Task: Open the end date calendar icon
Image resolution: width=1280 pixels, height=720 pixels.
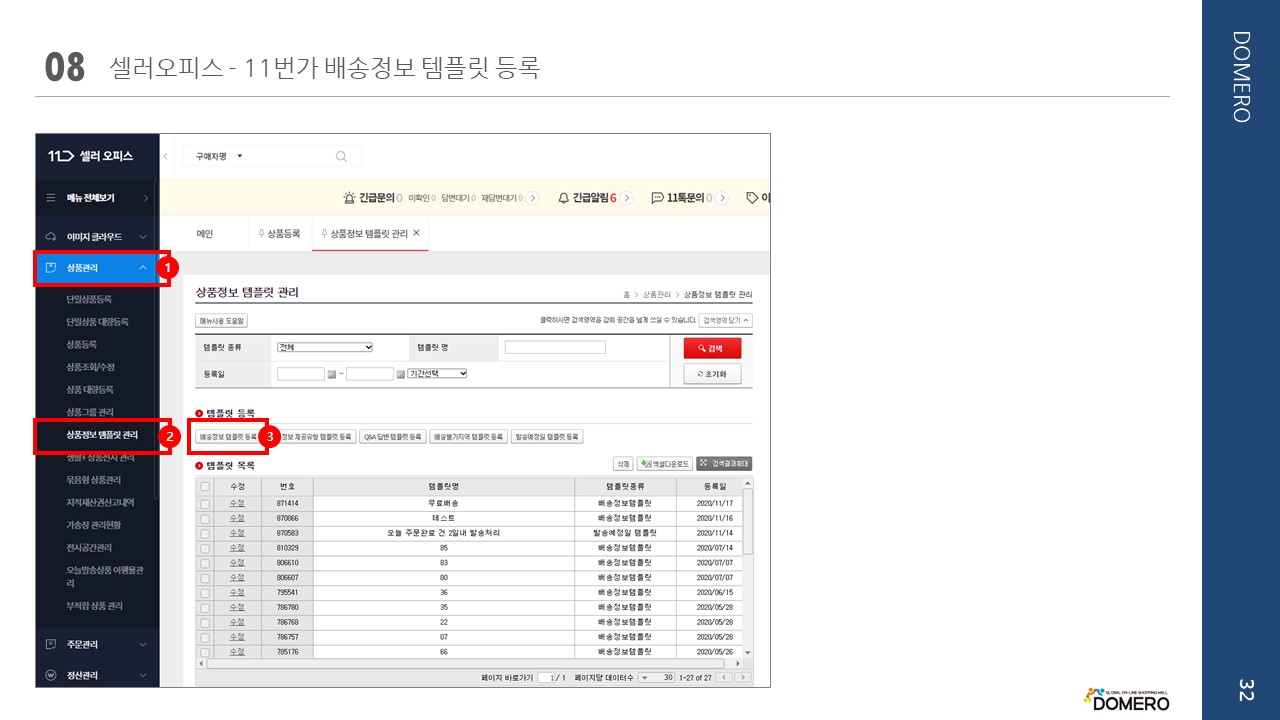Action: coord(400,374)
